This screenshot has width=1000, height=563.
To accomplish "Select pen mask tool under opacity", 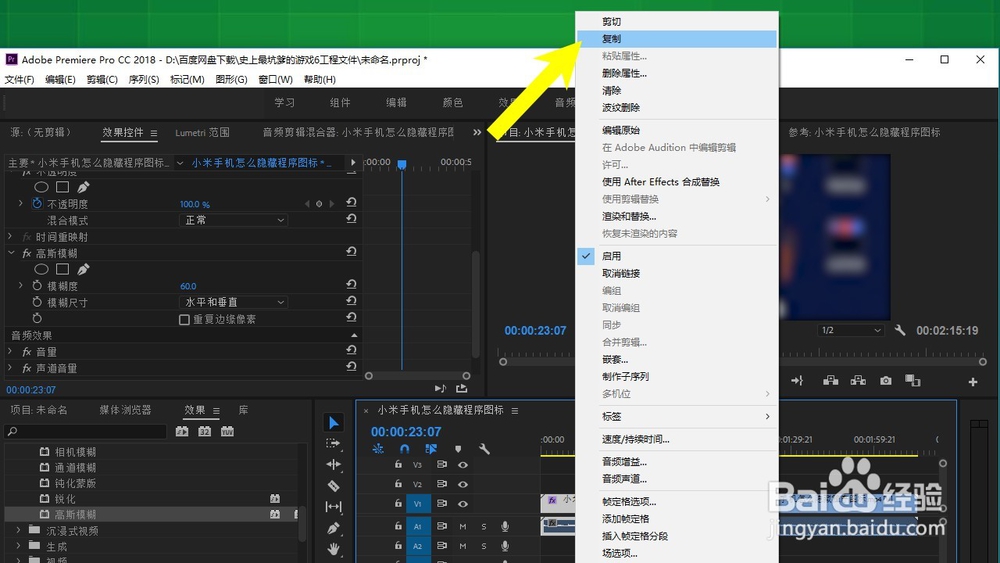I will point(84,187).
